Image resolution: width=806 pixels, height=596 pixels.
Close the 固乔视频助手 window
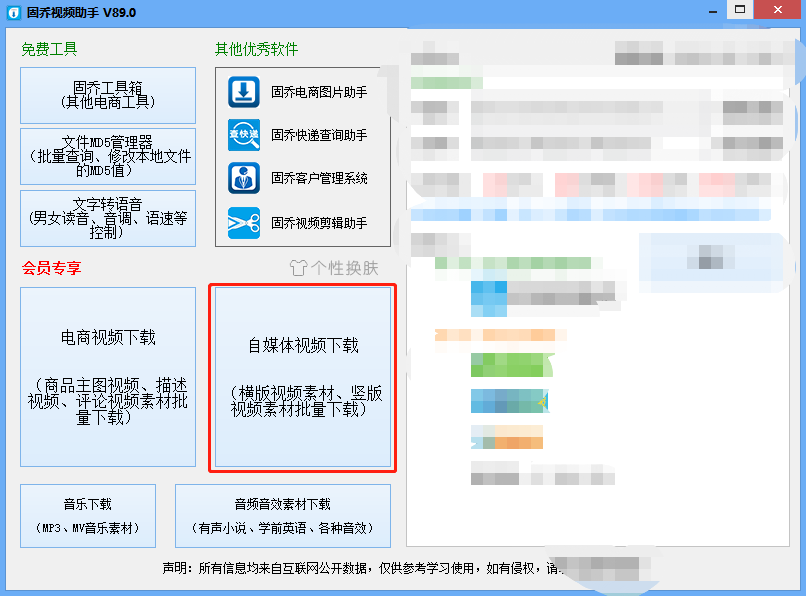[x=778, y=9]
